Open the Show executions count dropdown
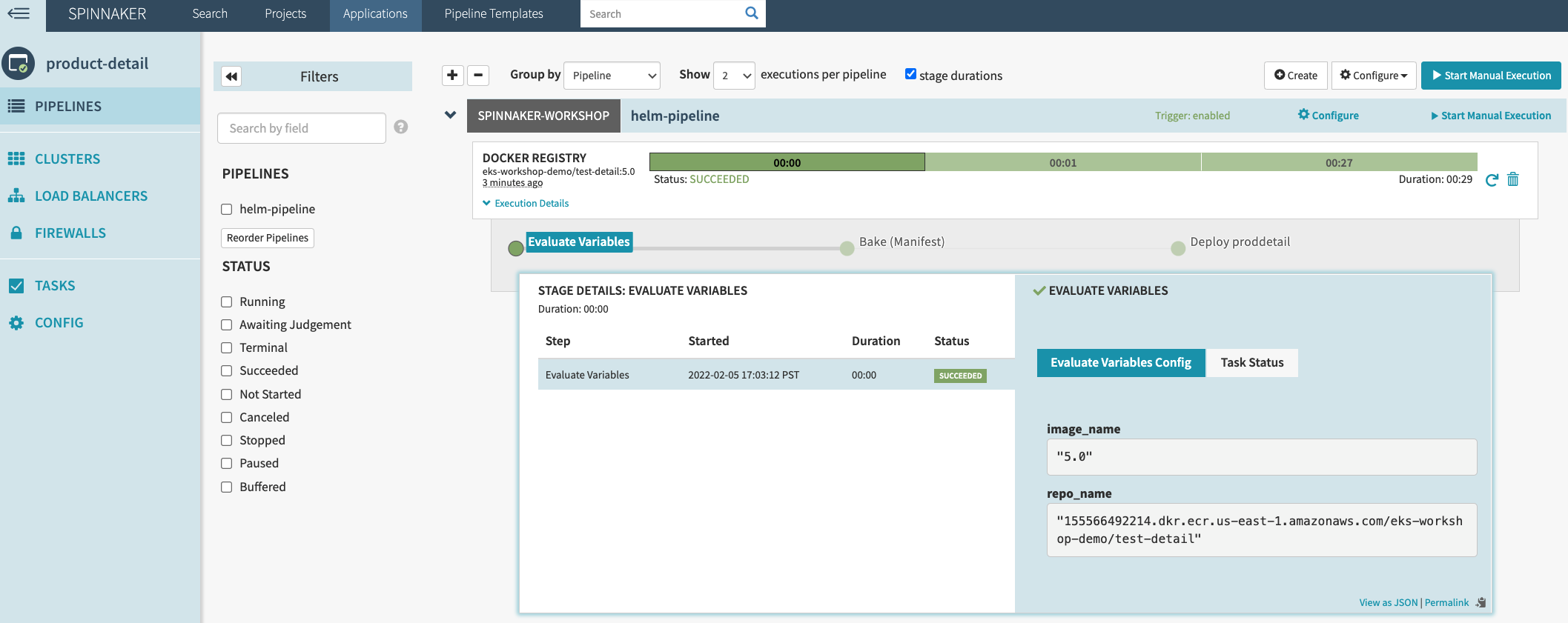Viewport: 1568px width, 623px height. pyautogui.click(x=734, y=76)
